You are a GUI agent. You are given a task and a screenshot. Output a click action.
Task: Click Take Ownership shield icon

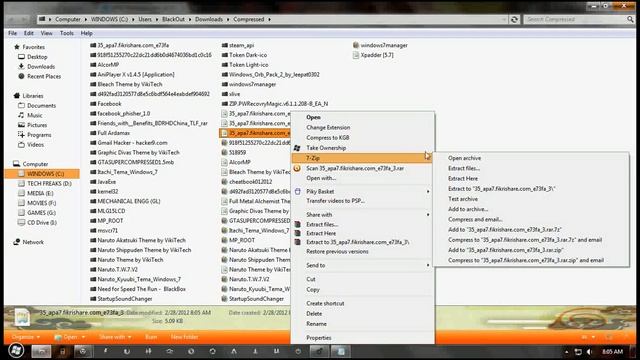[x=297, y=148]
